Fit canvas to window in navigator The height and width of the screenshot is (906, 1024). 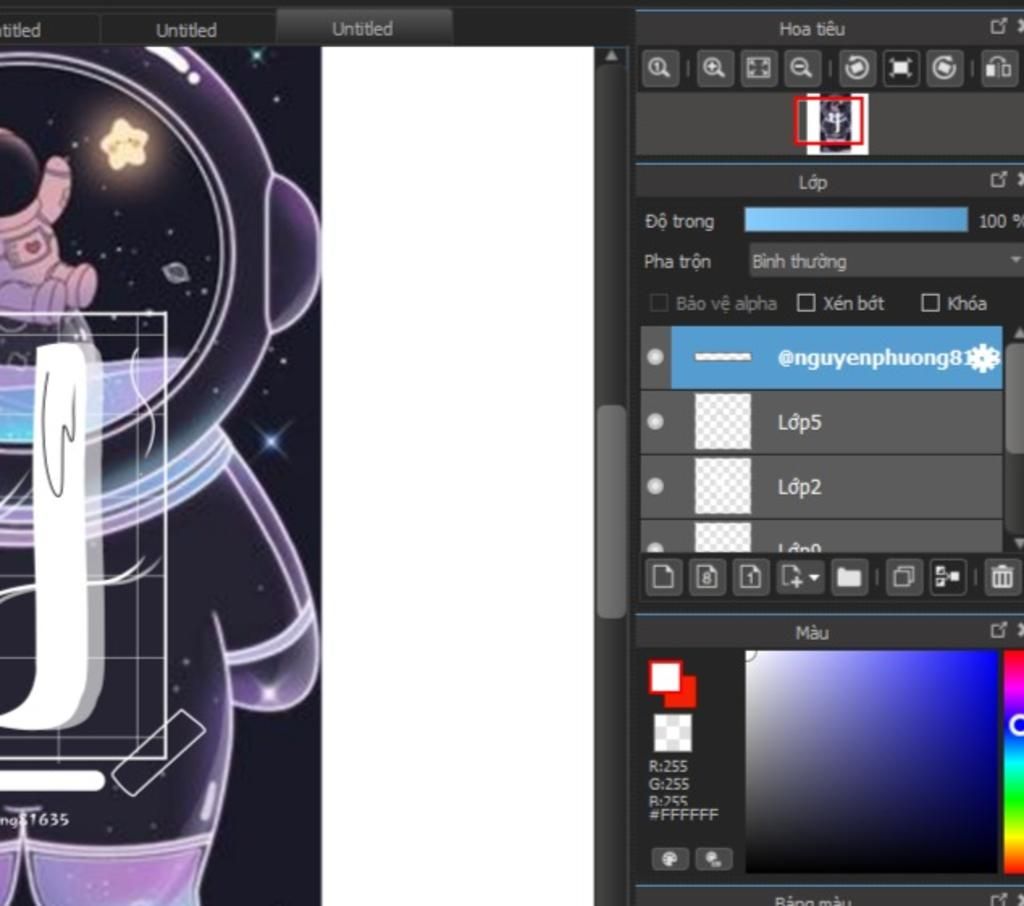(758, 68)
